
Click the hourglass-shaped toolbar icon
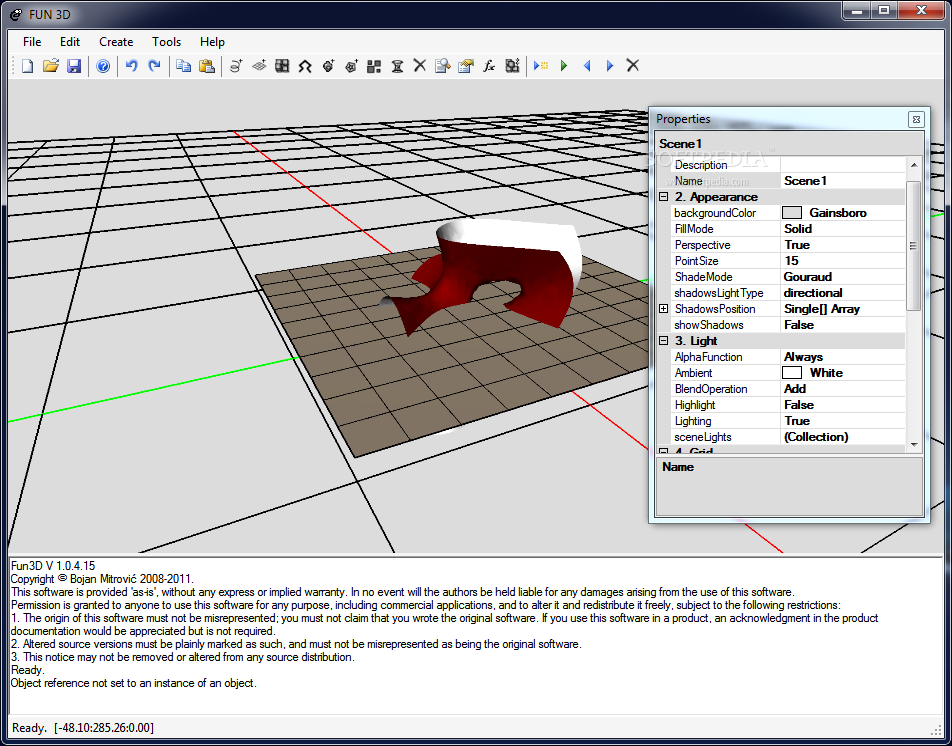point(397,66)
